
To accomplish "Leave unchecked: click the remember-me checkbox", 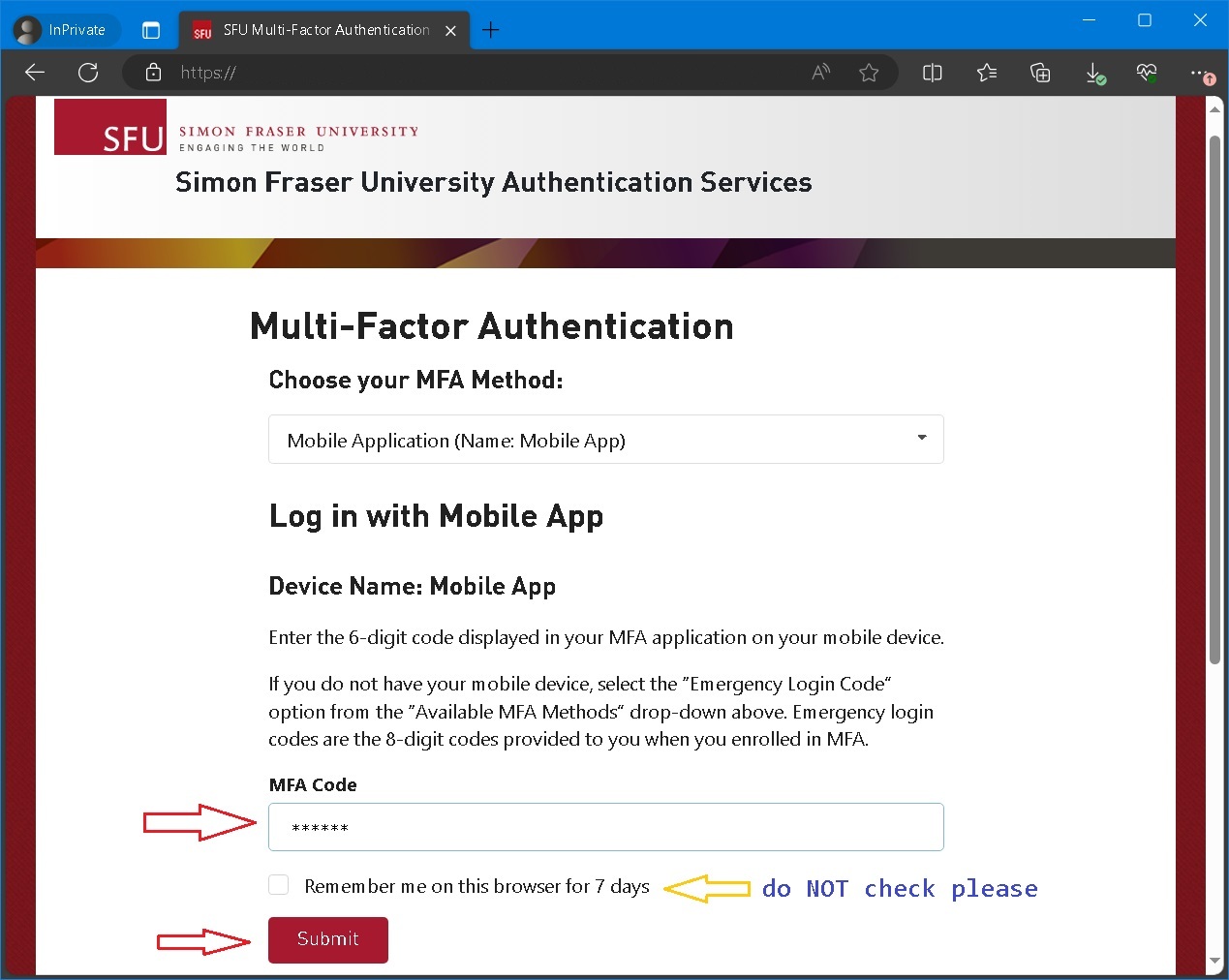I will point(278,884).
